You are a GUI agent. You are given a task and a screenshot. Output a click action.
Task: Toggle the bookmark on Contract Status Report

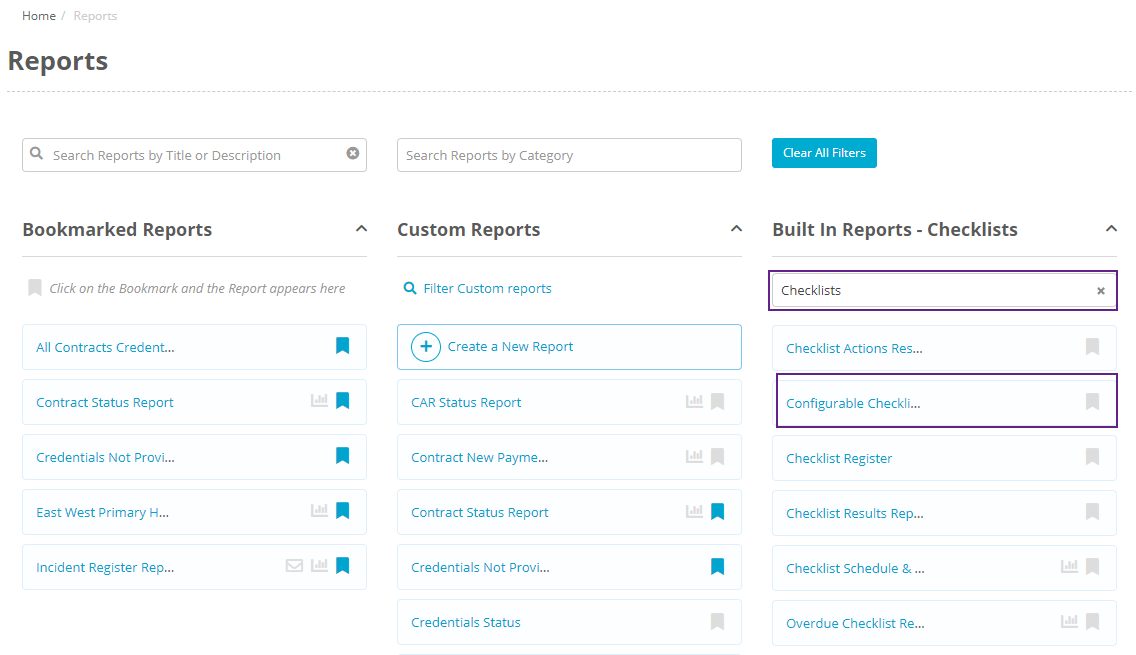pos(342,401)
